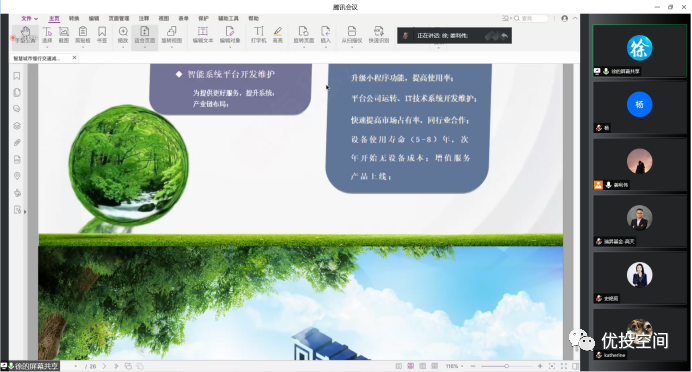692x372 pixels.
Task: Select Edit Object (编辑对象) tool
Action: [230, 34]
